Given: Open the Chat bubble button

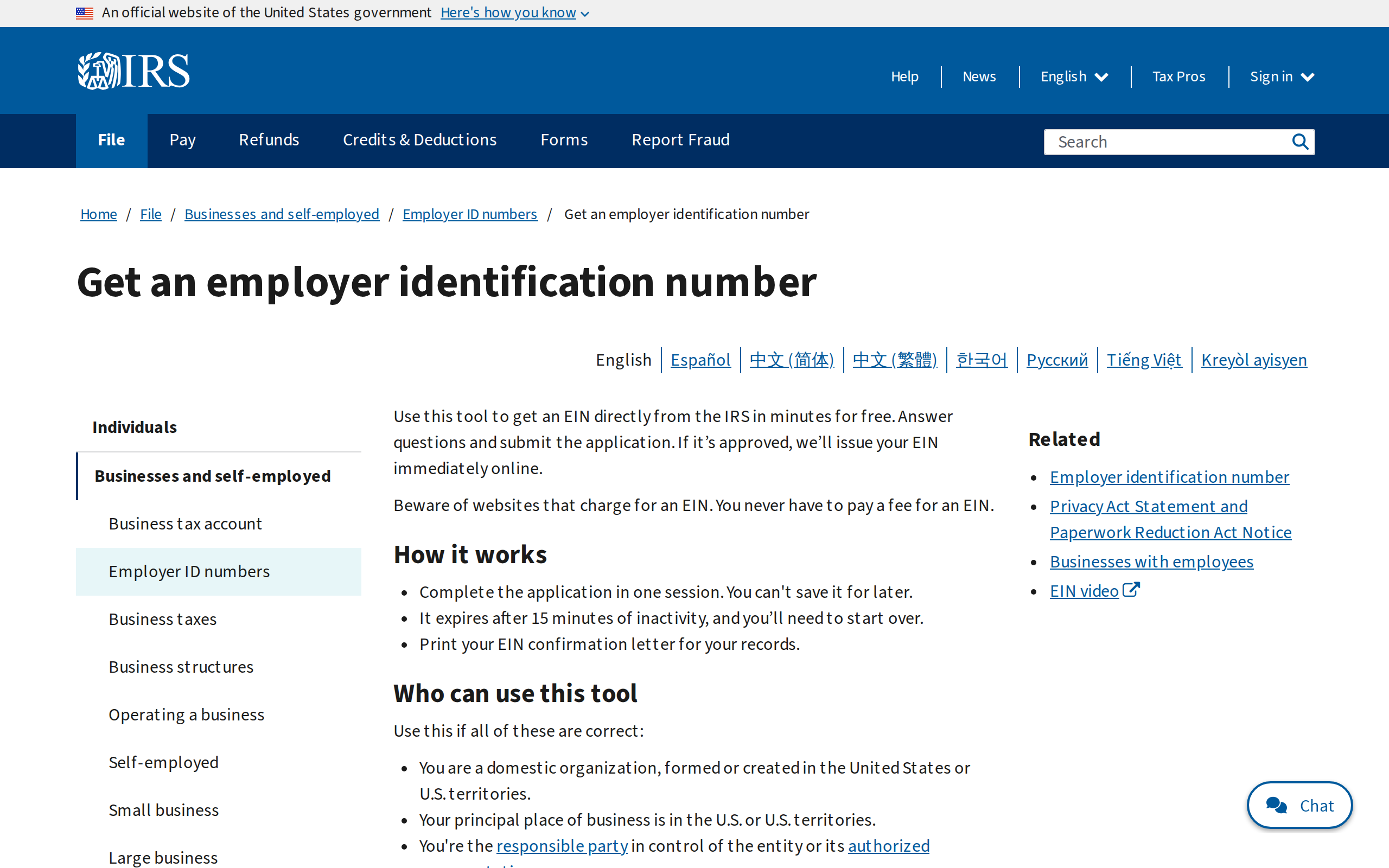Looking at the screenshot, I should [1299, 805].
